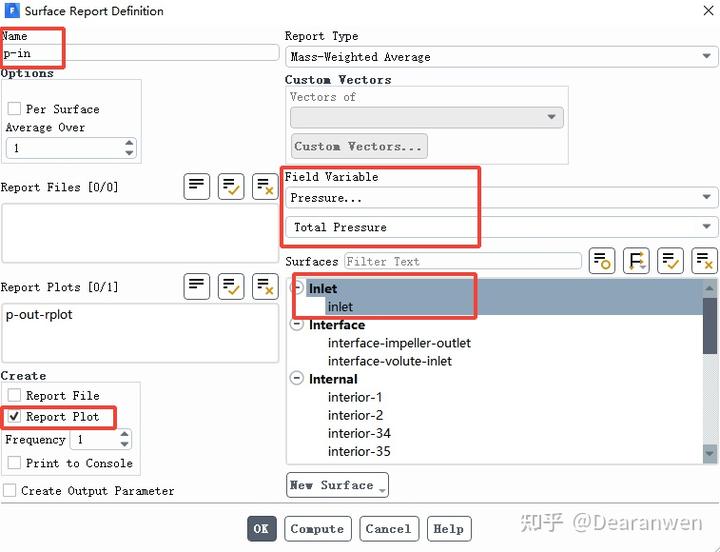
Task: Click the Report Files deselect-all icon
Action: [265, 186]
